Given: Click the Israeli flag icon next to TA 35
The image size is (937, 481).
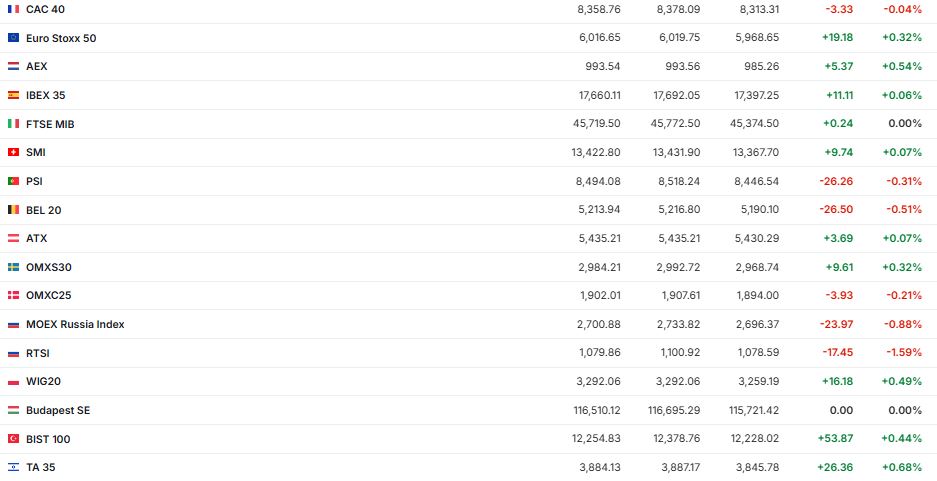Looking at the screenshot, I should [x=13, y=467].
